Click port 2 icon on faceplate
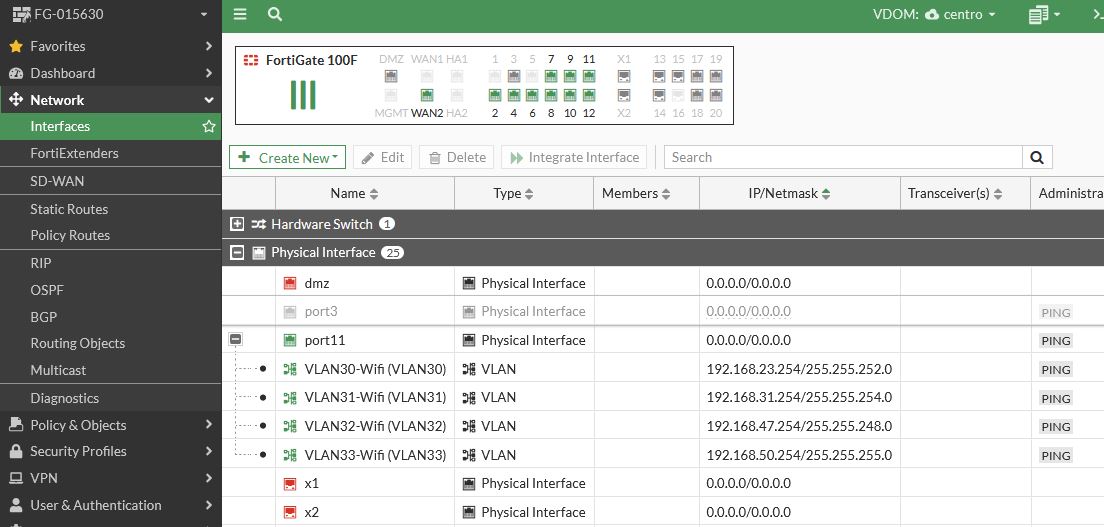This screenshot has width=1104, height=527. pos(495,95)
